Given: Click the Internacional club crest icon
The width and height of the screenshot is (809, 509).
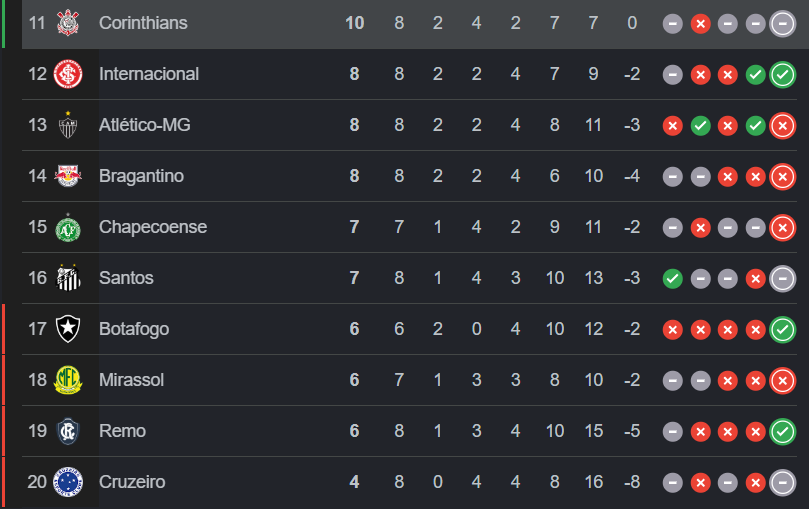Looking at the screenshot, I should [x=68, y=74].
